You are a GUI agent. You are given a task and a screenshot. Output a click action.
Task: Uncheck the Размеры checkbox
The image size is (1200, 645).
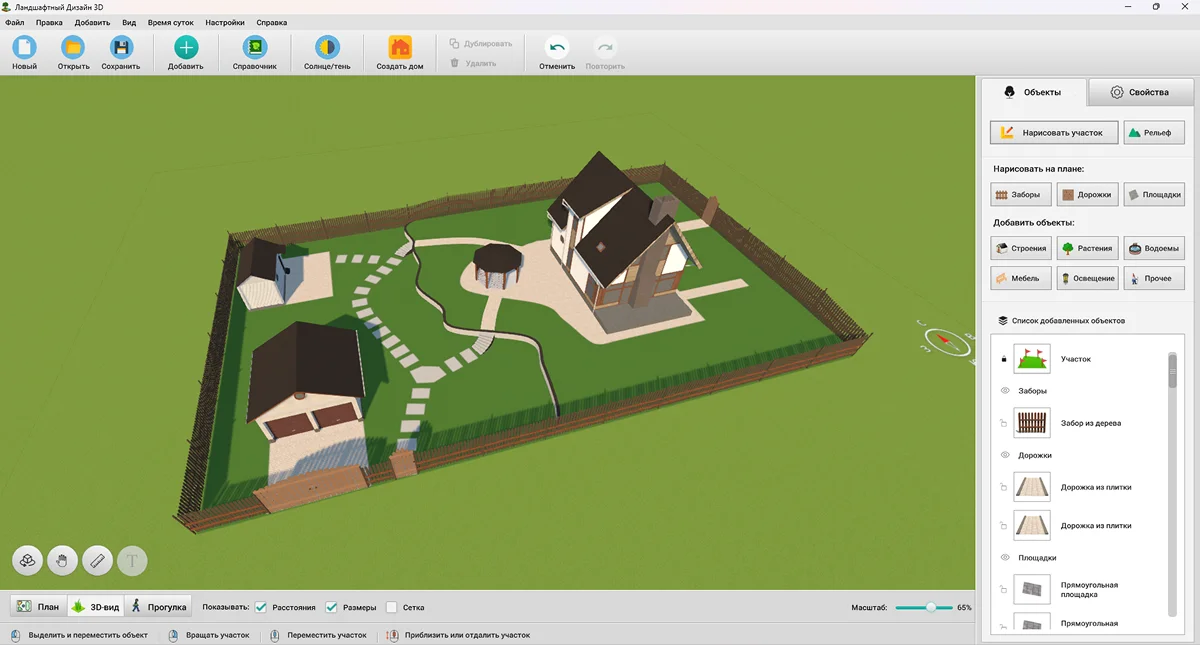pyautogui.click(x=332, y=607)
